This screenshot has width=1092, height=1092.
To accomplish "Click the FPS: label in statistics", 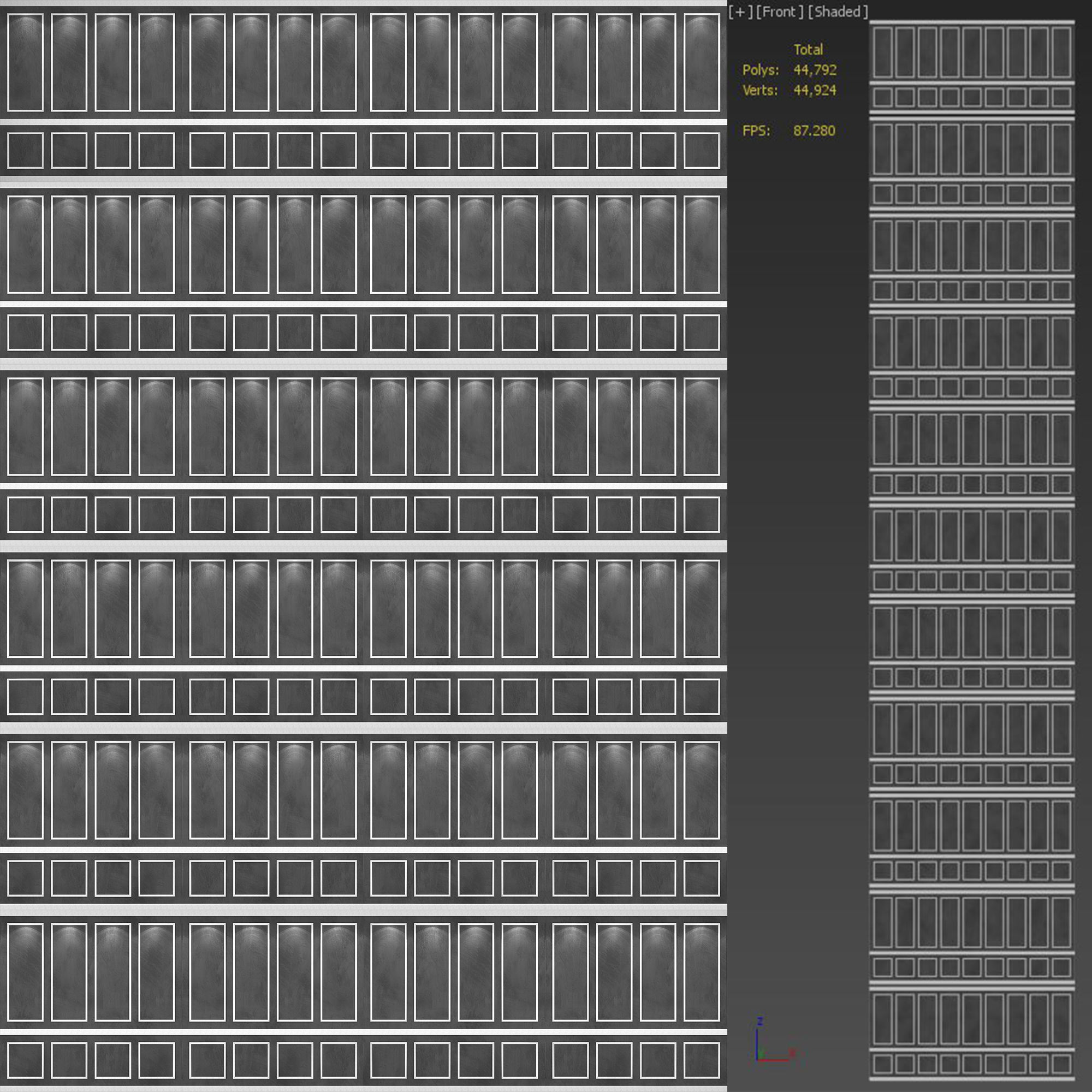I will 756,131.
